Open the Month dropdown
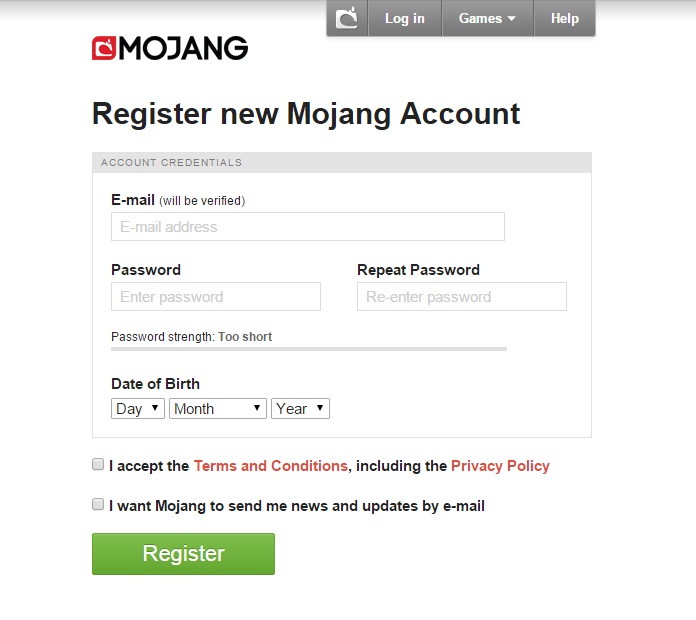 coord(217,408)
